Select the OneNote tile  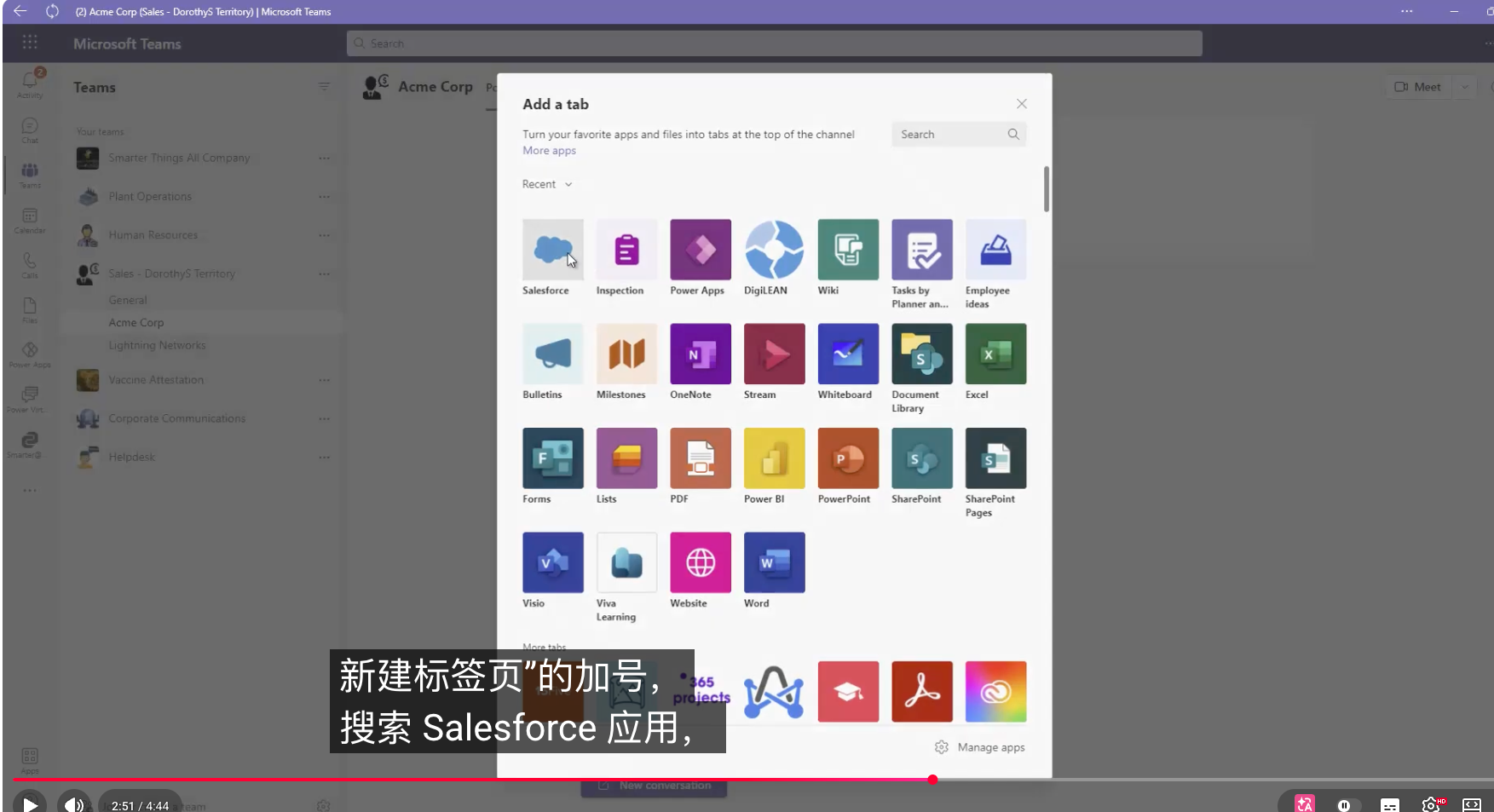pyautogui.click(x=701, y=354)
